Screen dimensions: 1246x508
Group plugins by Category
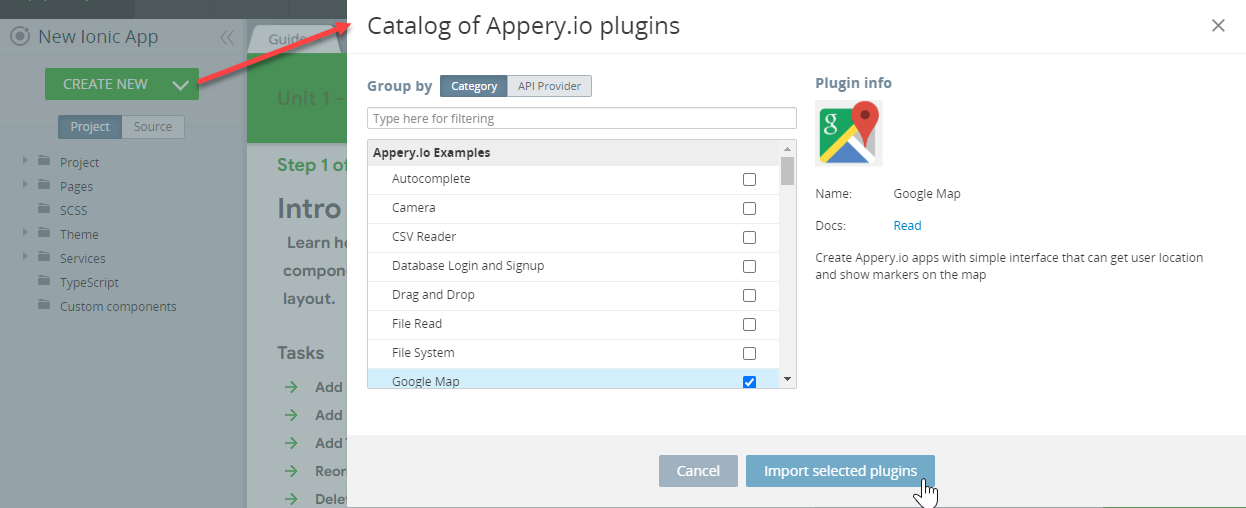click(474, 86)
